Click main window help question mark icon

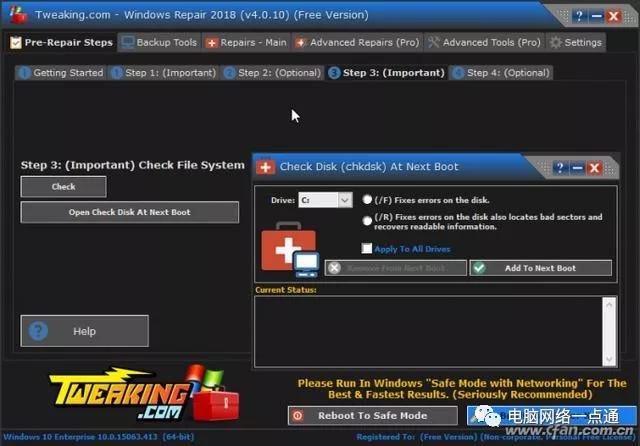point(579,16)
